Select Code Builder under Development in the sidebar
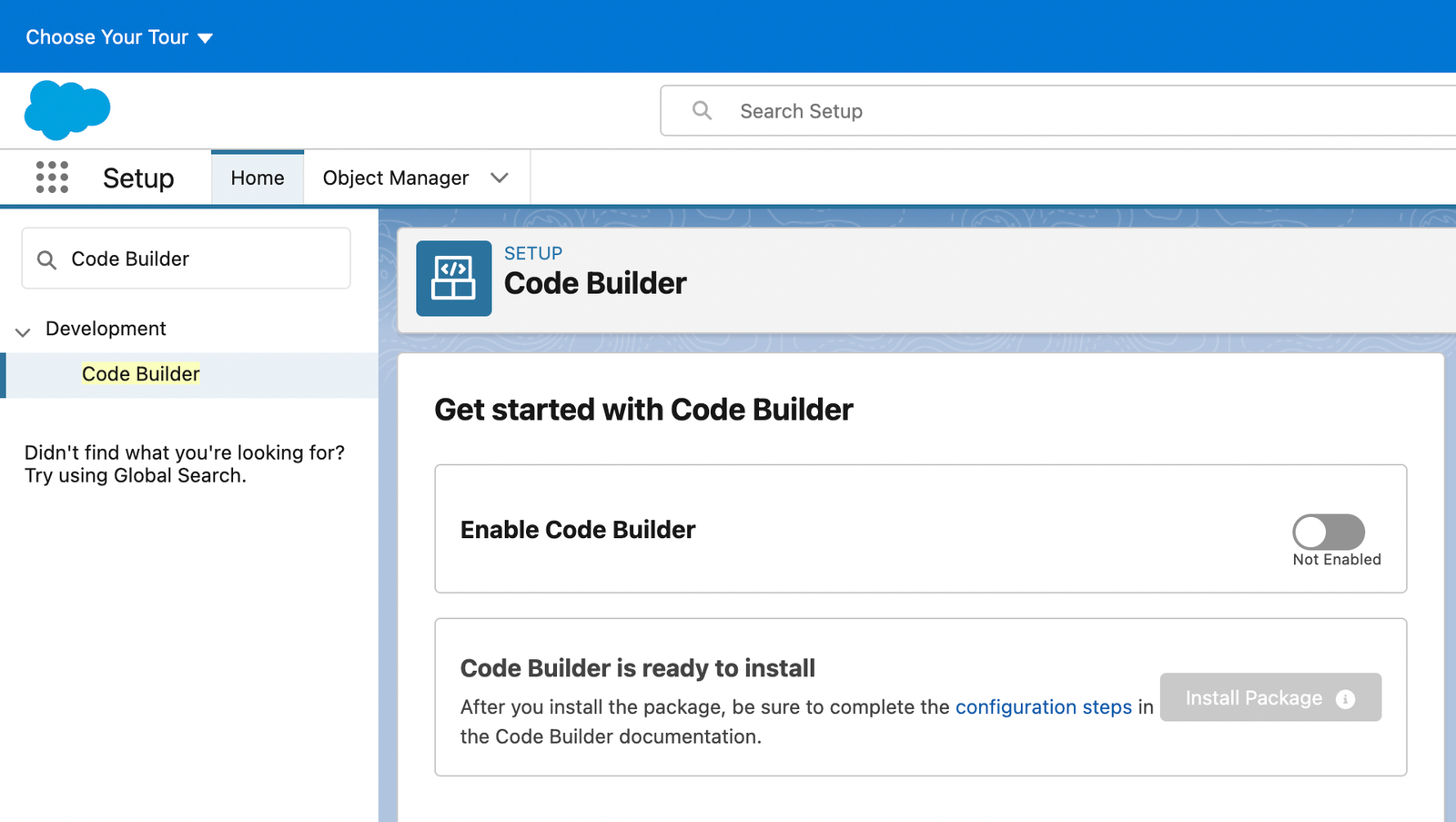Screen dimensions: 1456x822 click(x=140, y=373)
